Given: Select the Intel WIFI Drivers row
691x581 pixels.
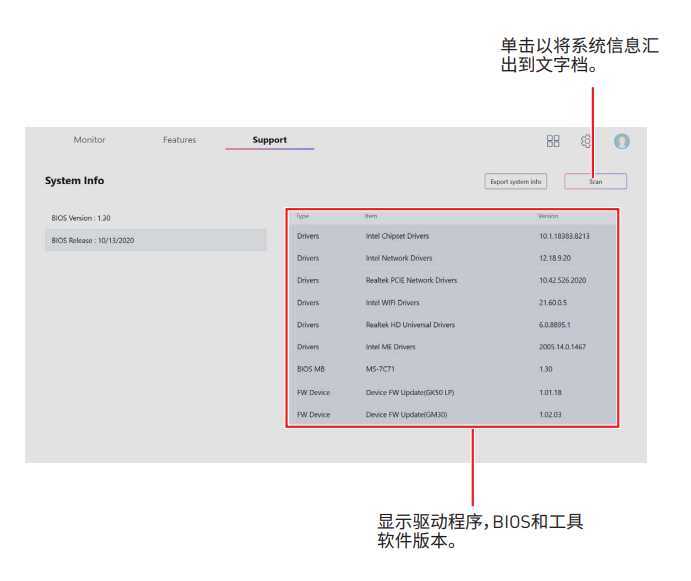Looking at the screenshot, I should [452, 302].
